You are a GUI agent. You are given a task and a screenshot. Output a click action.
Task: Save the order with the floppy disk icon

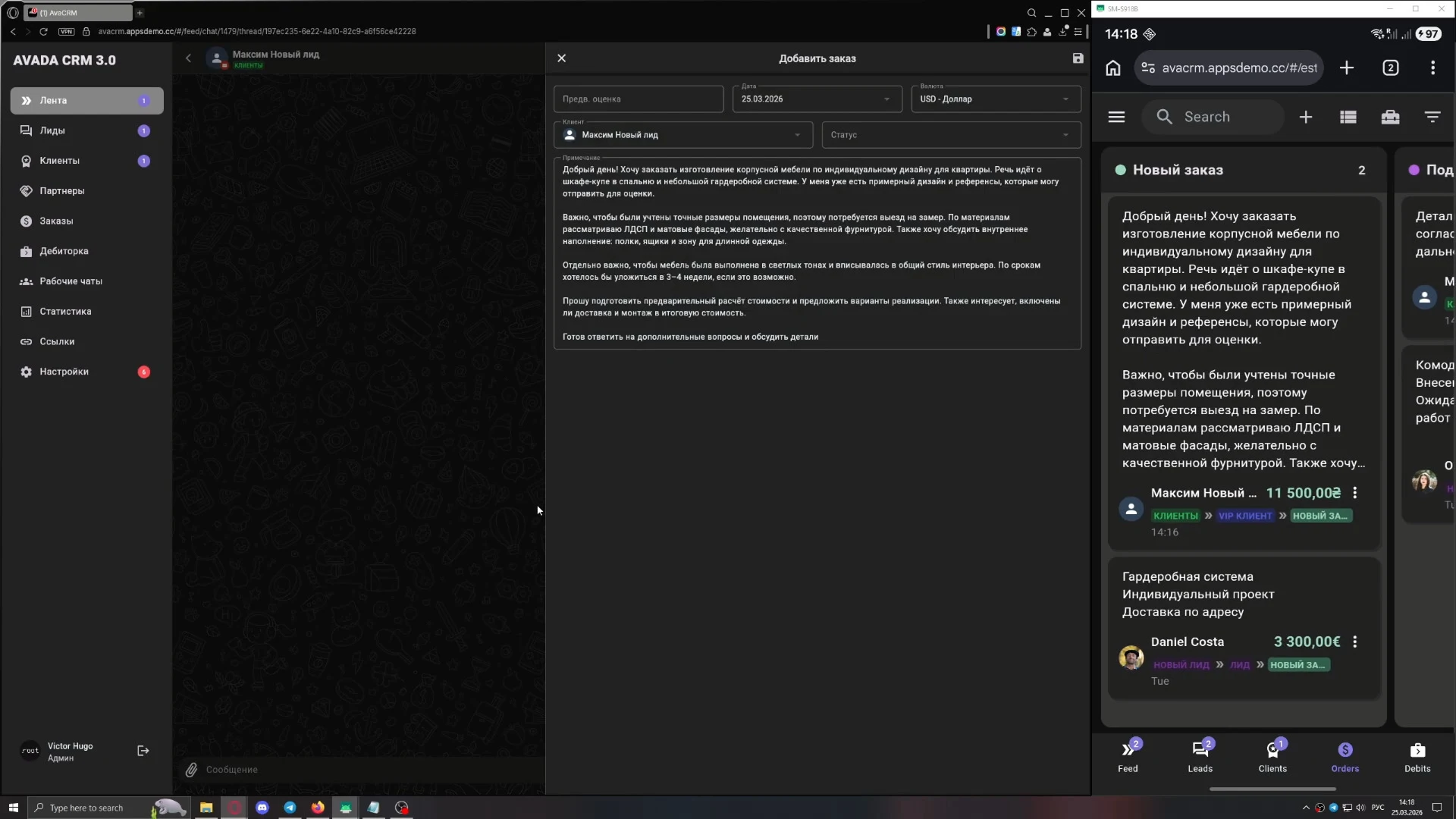tap(1078, 58)
